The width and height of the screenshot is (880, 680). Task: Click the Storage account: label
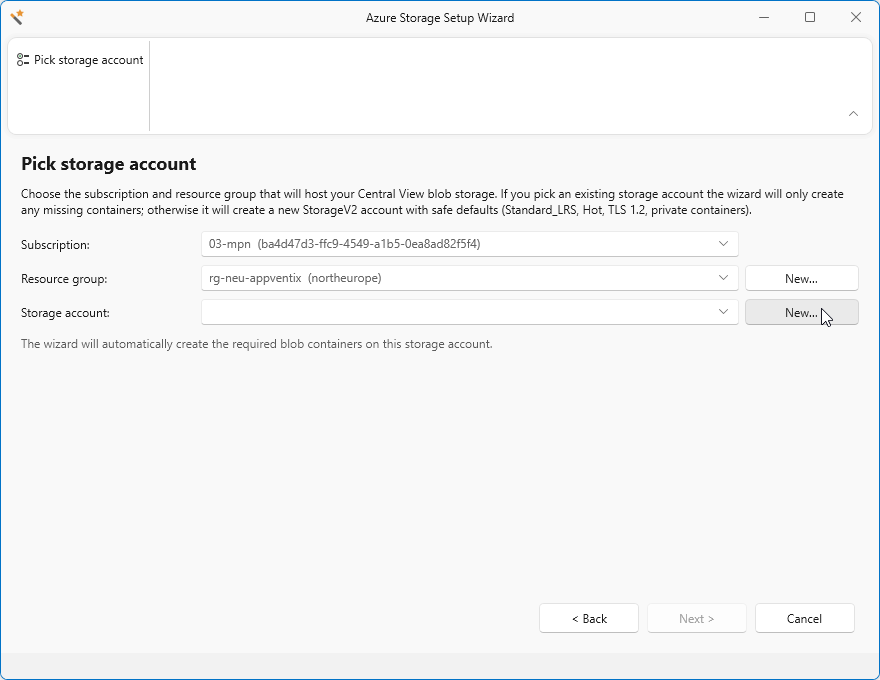point(65,313)
